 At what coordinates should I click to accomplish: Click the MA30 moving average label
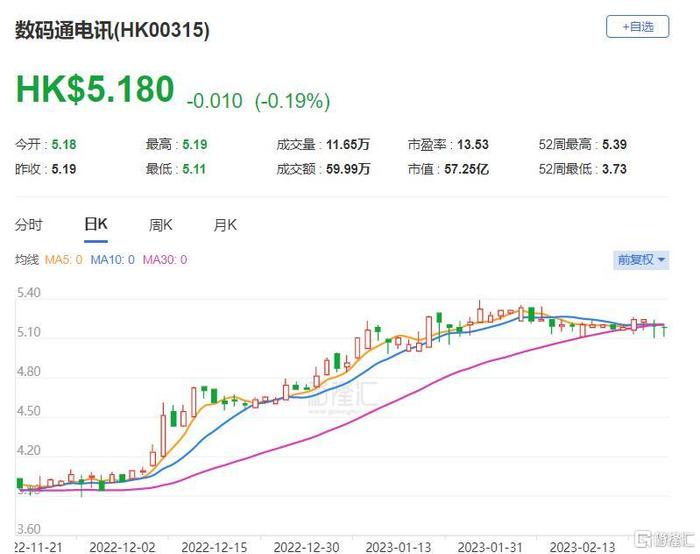point(165,260)
